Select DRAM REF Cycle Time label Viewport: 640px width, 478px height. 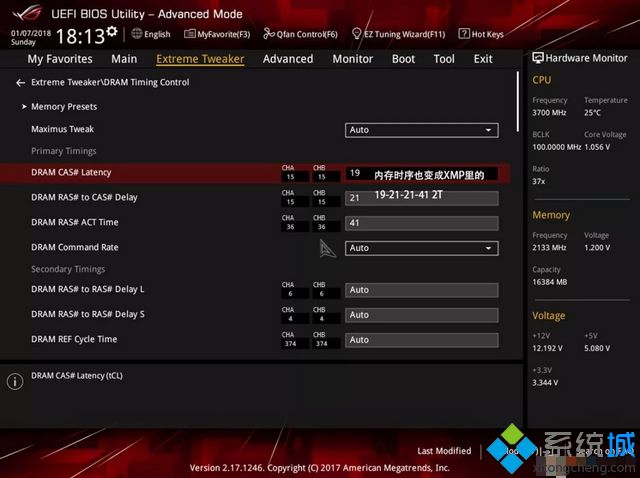coord(74,339)
